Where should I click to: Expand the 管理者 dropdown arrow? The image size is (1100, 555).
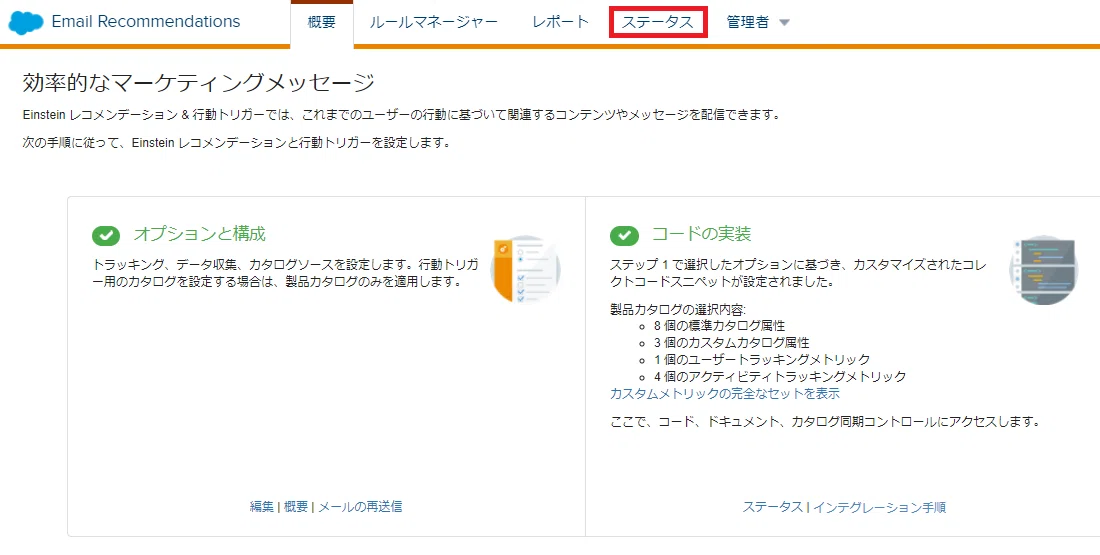pyautogui.click(x=785, y=23)
